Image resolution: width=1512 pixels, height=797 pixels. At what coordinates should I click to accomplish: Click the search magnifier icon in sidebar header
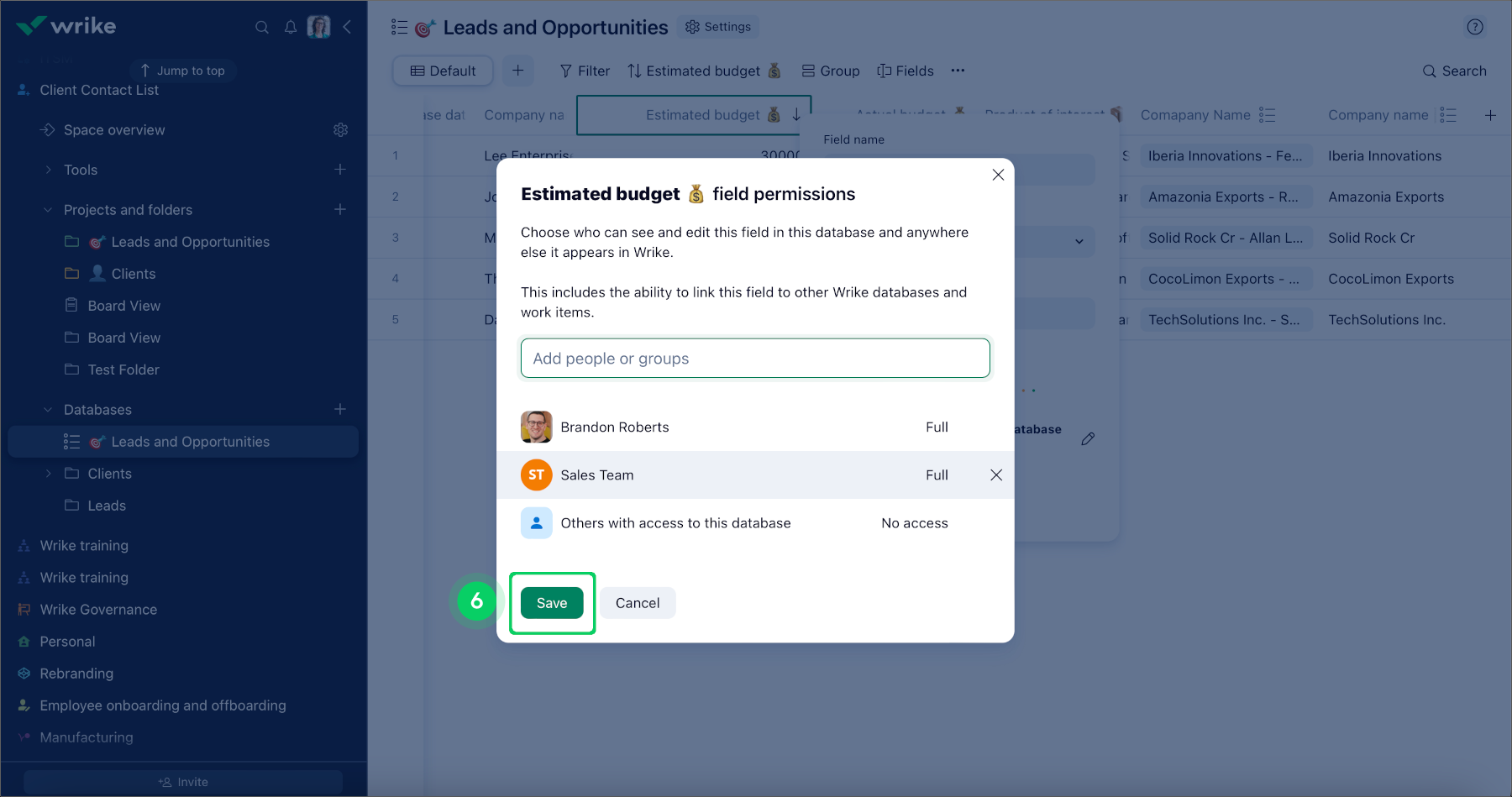point(262,27)
